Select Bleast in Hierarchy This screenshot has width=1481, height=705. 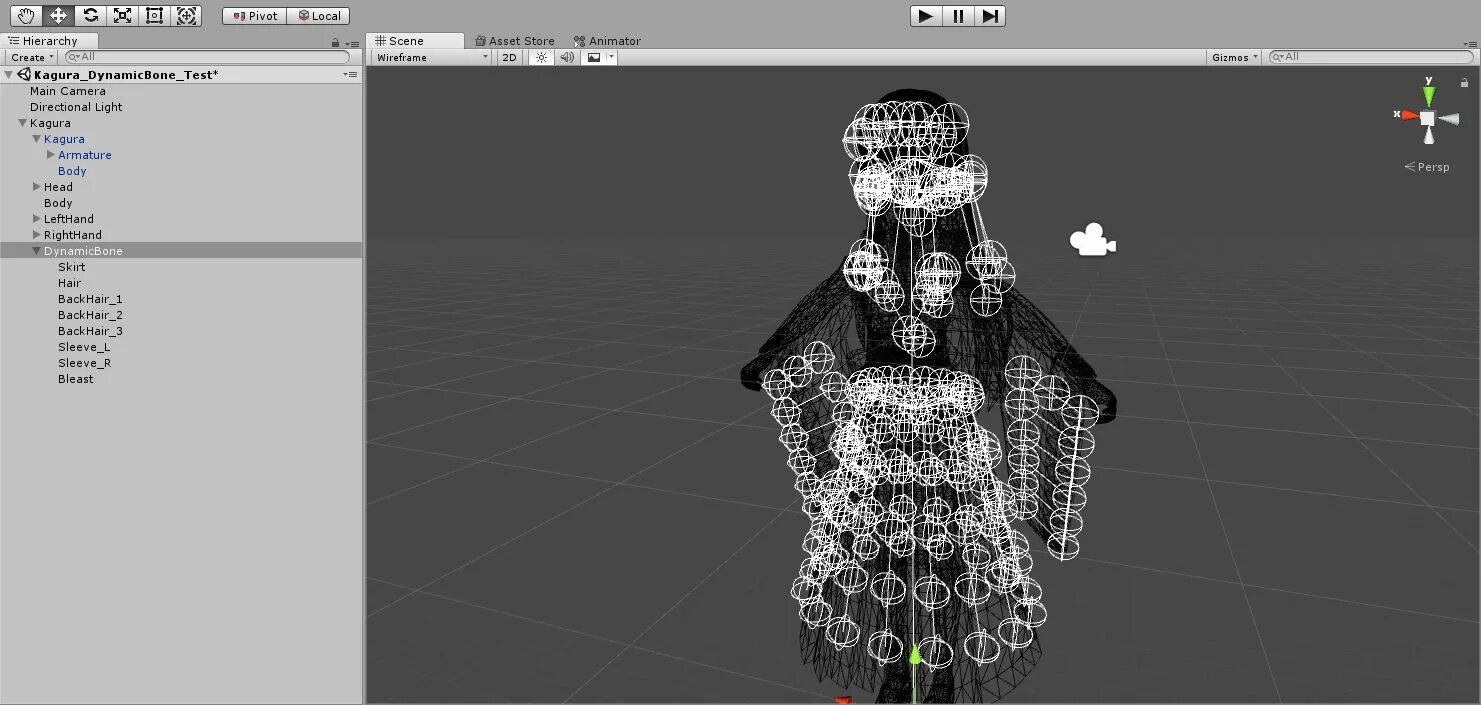click(75, 379)
